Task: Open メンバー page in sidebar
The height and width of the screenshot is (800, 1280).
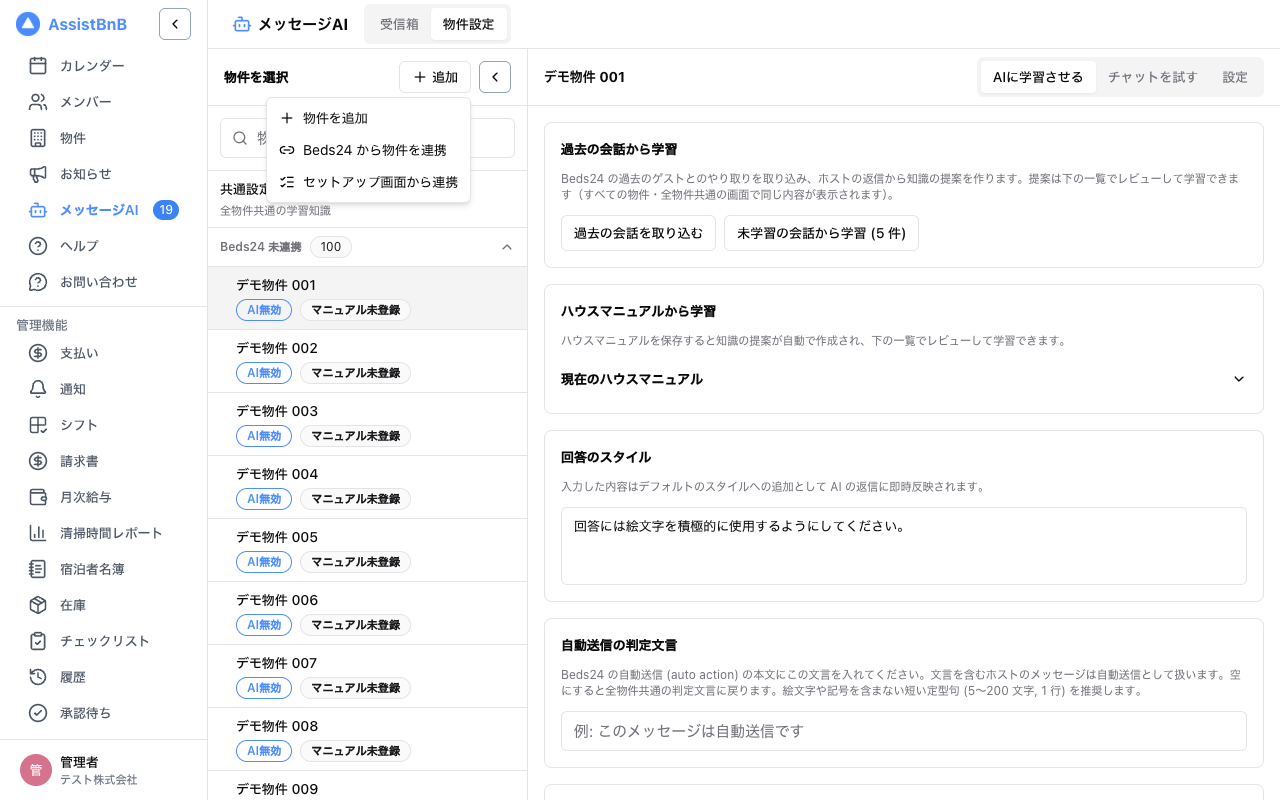Action: (104, 102)
